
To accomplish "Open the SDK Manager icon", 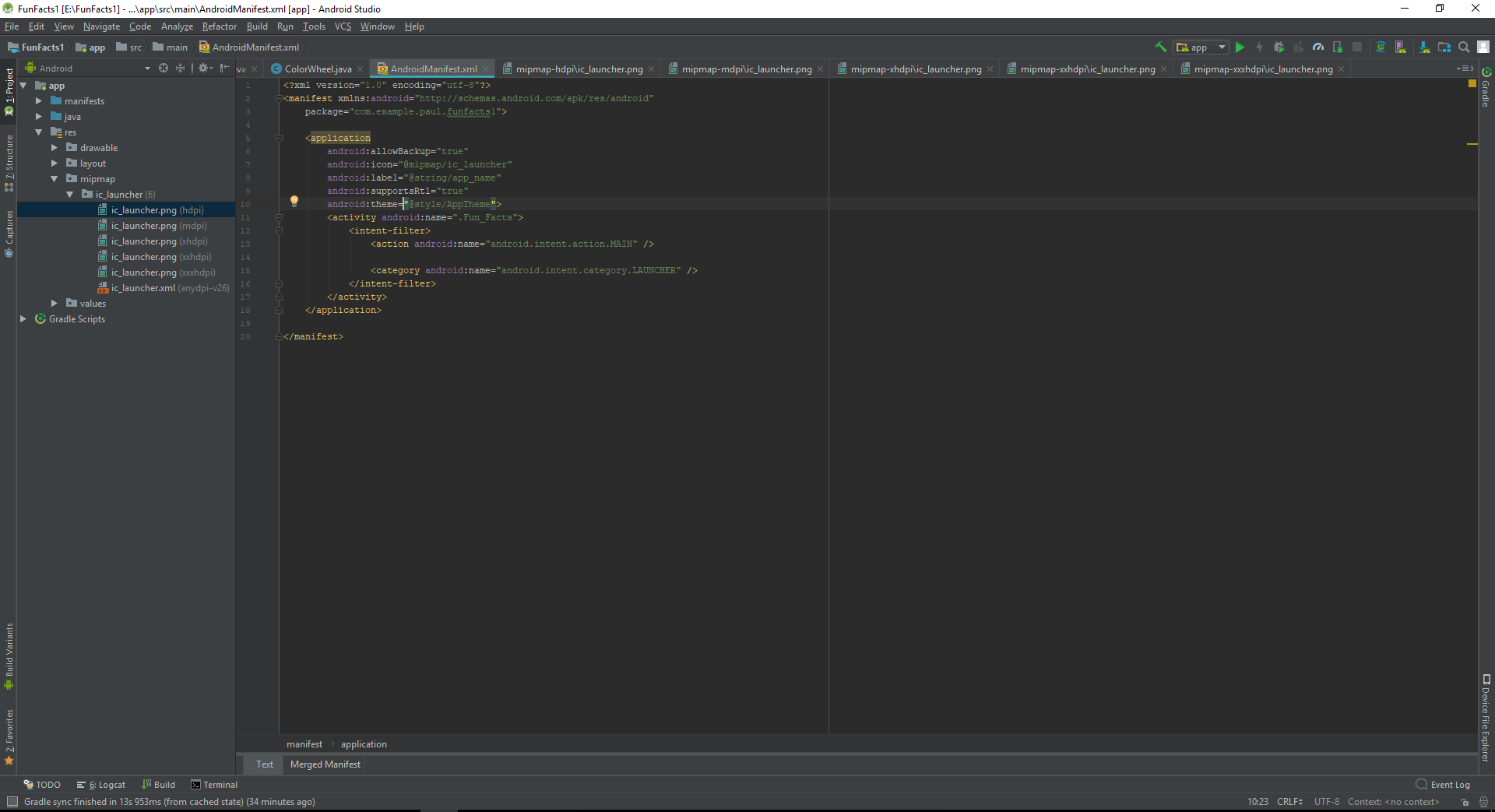I will pyautogui.click(x=1423, y=47).
